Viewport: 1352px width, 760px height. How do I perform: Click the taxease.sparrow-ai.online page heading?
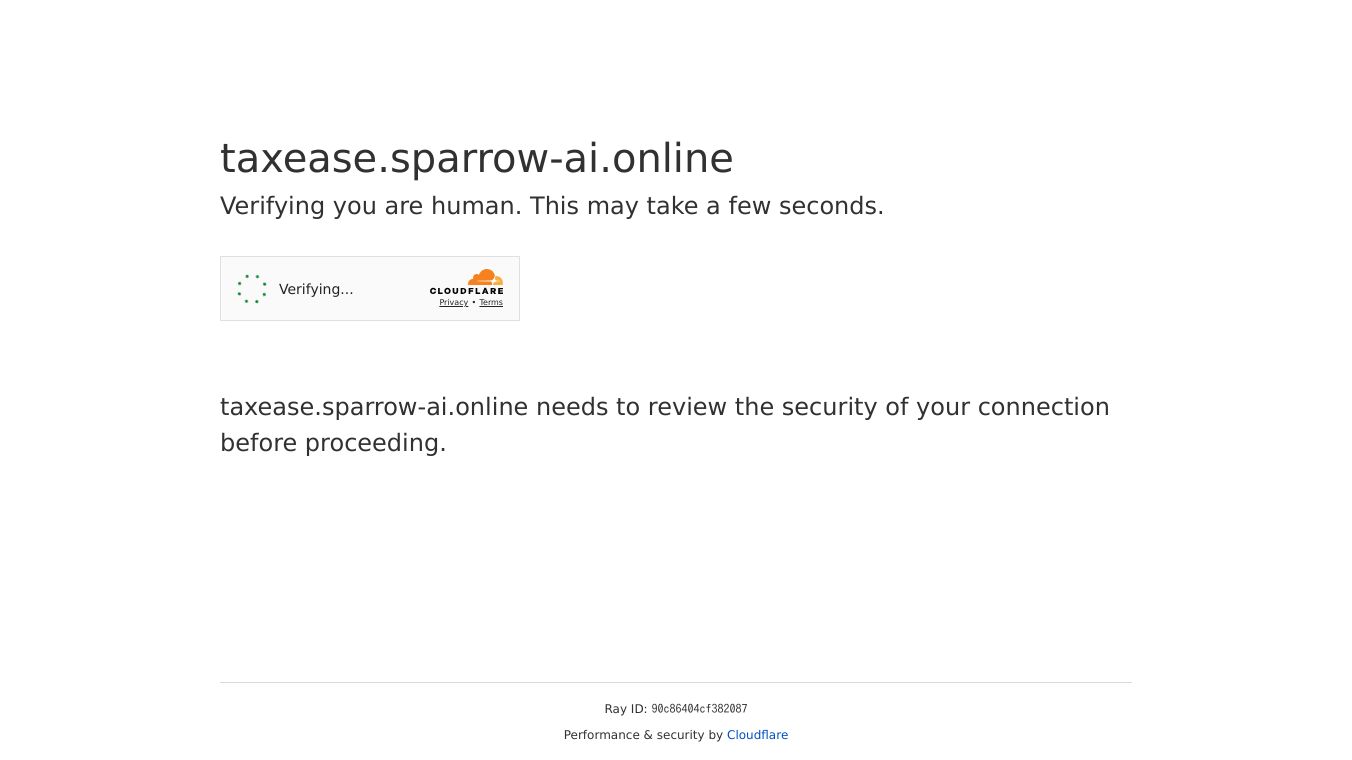(x=476, y=159)
